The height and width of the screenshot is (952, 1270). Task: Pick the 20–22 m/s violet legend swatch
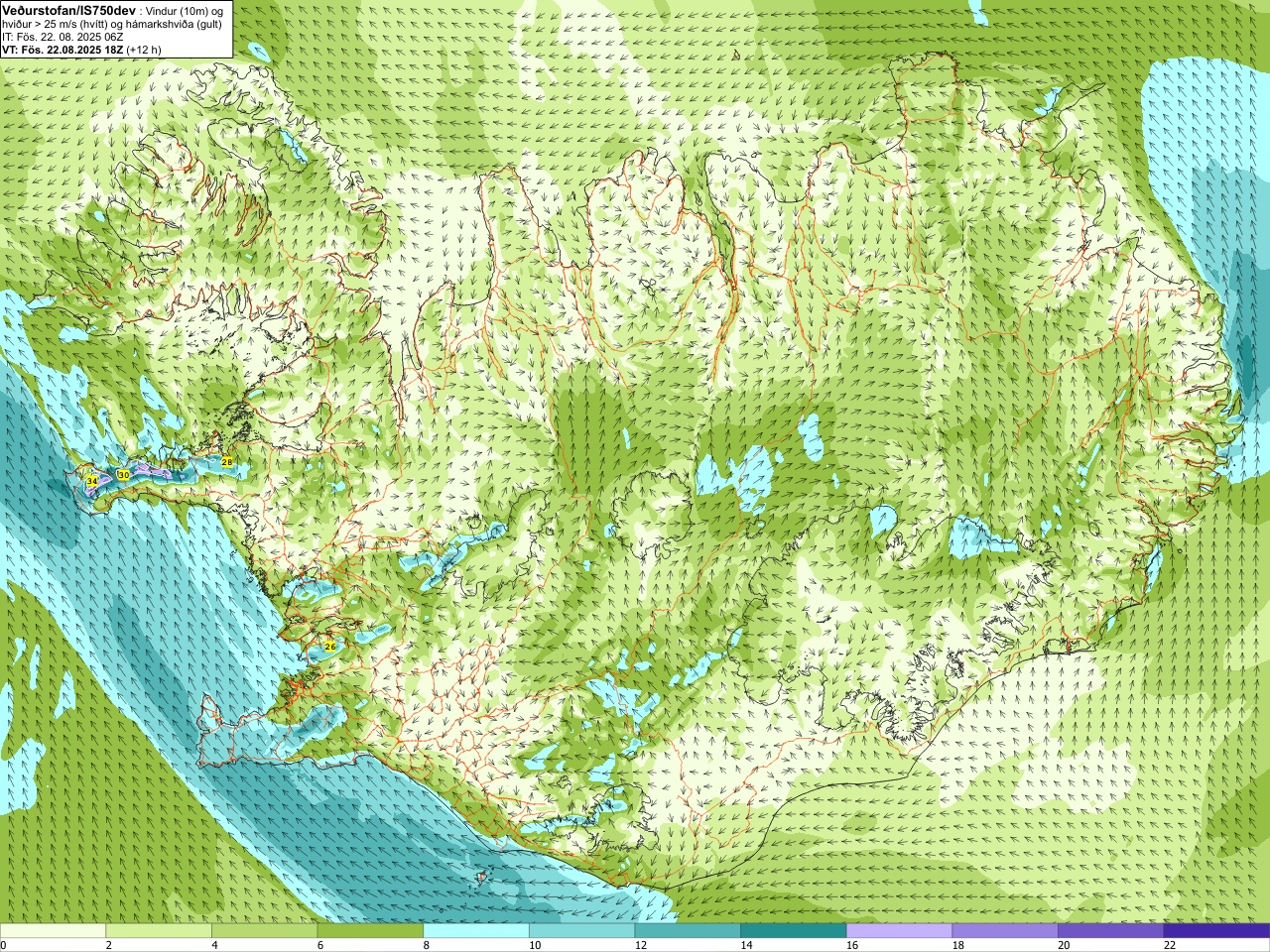[x=1111, y=931]
